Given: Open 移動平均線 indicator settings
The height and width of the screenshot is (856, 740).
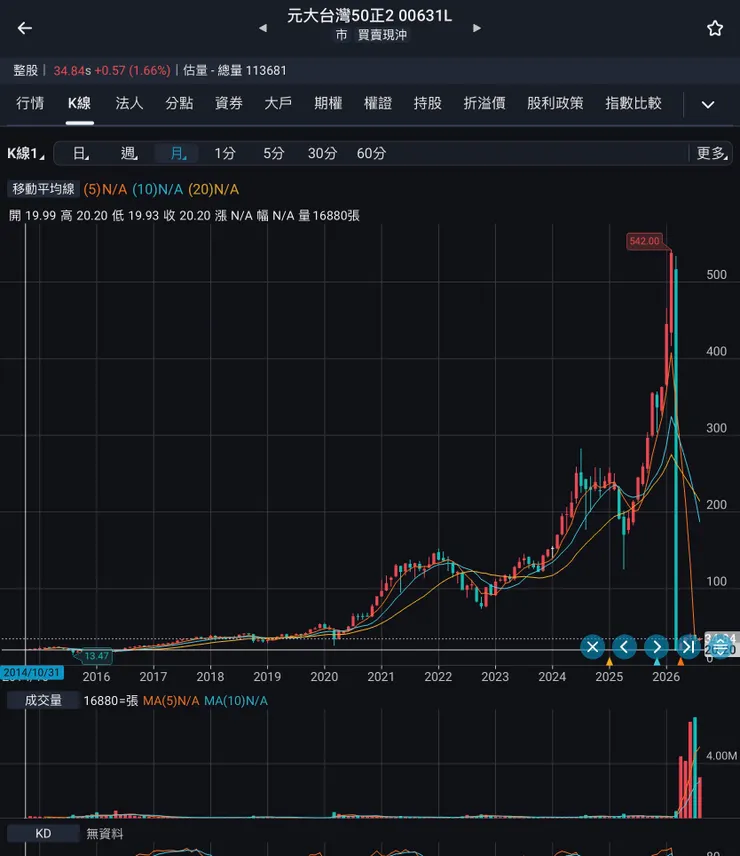Looking at the screenshot, I should (x=43, y=189).
